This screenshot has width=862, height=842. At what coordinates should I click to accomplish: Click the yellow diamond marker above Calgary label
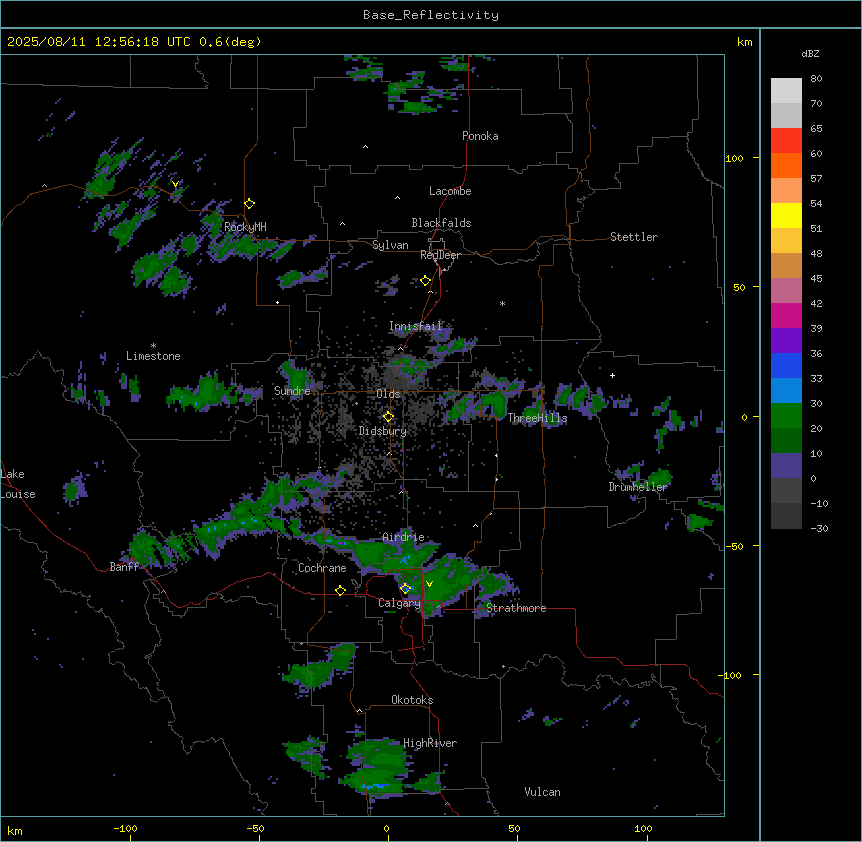pos(405,589)
